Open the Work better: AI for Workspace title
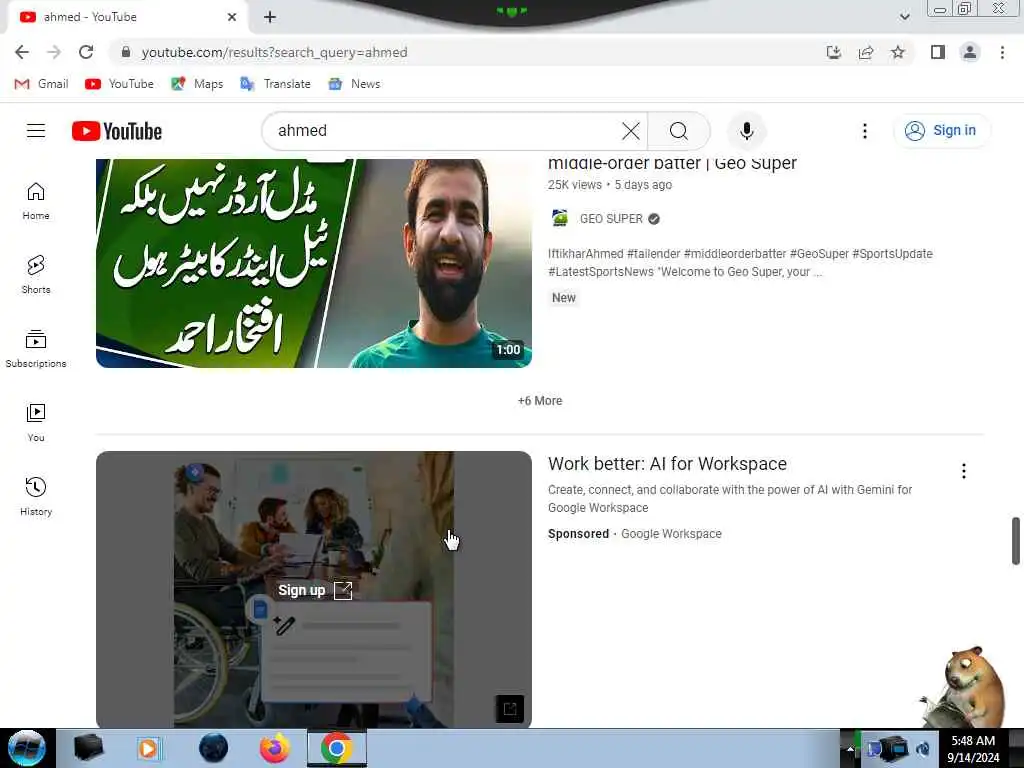 667,464
